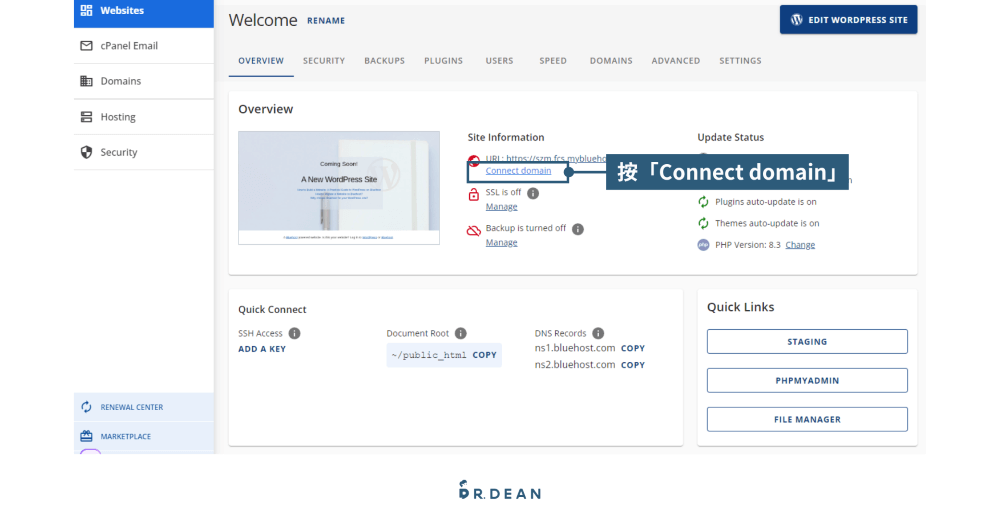
Task: Open cPanel Email in sidebar
Action: (129, 46)
